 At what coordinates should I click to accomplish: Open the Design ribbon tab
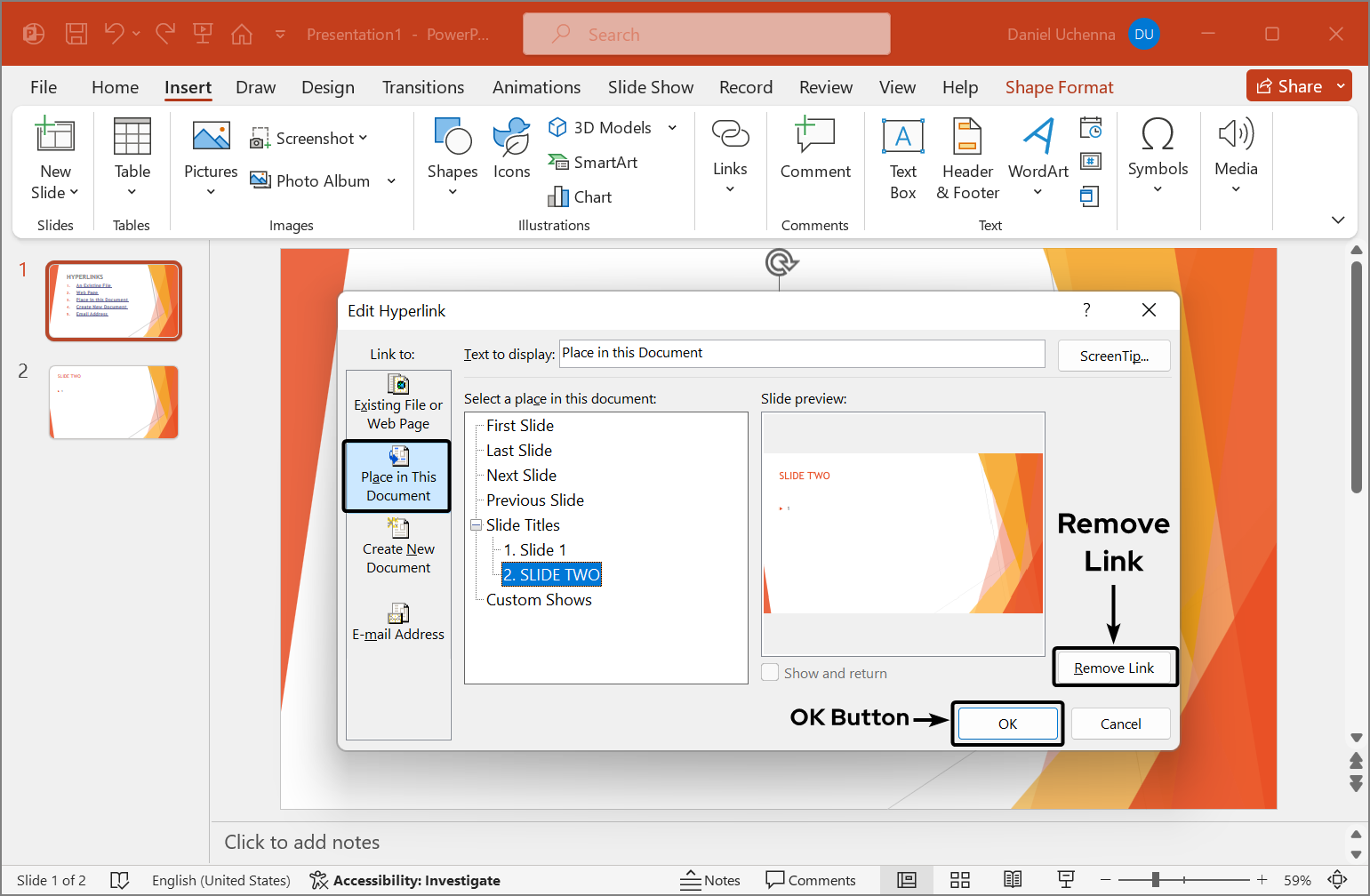tap(327, 87)
